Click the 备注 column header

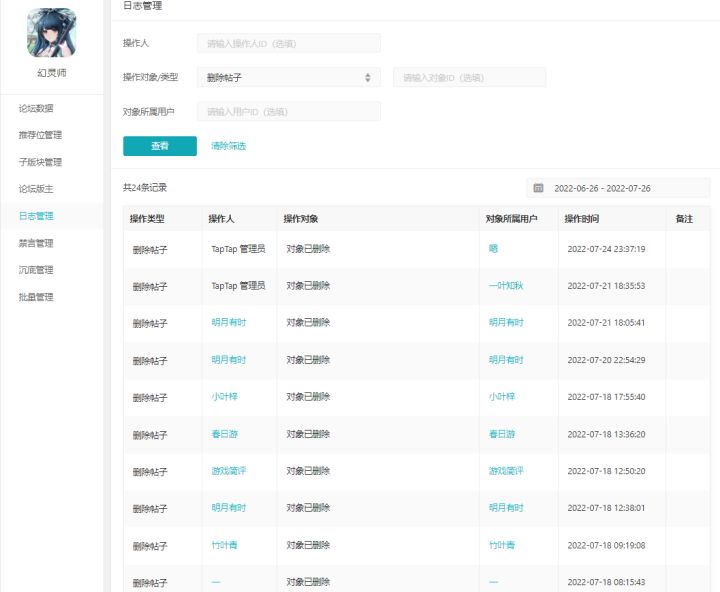pyautogui.click(x=684, y=219)
